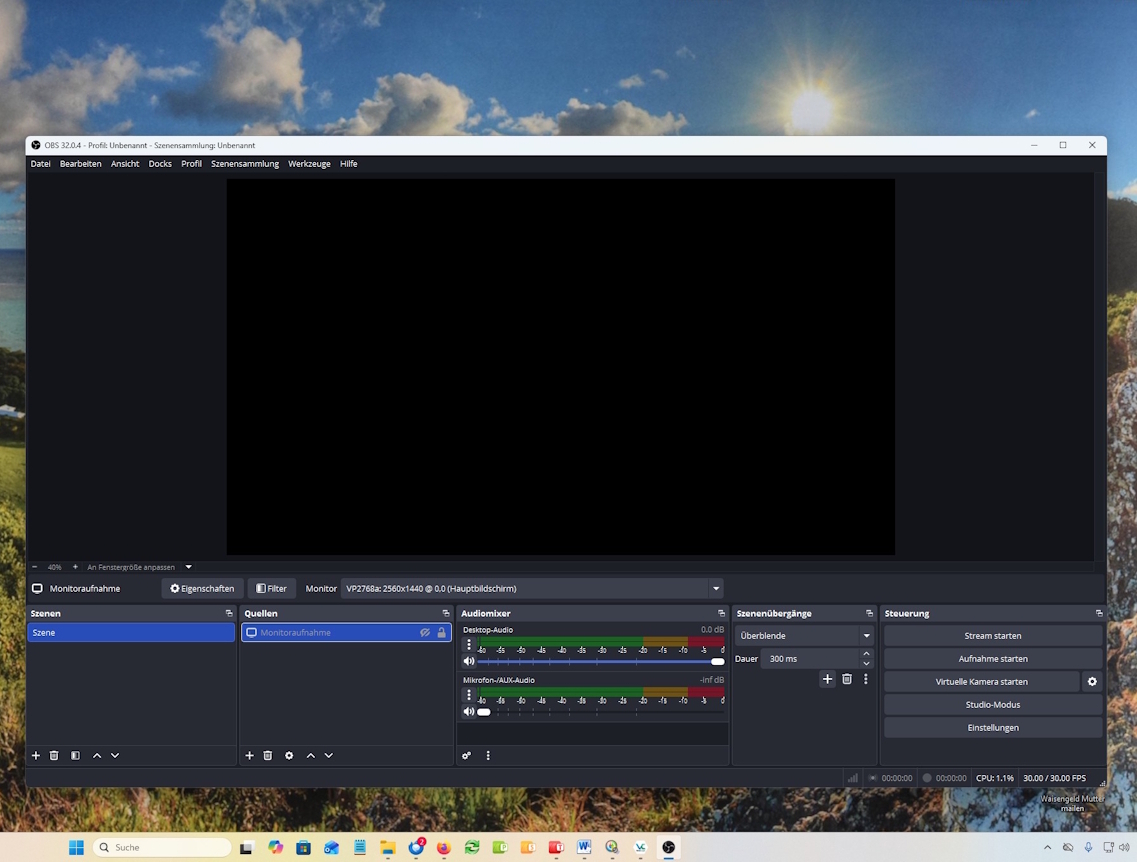Image resolution: width=1137 pixels, height=862 pixels.
Task: Open Desktop-Audio three-dot options
Action: [469, 644]
